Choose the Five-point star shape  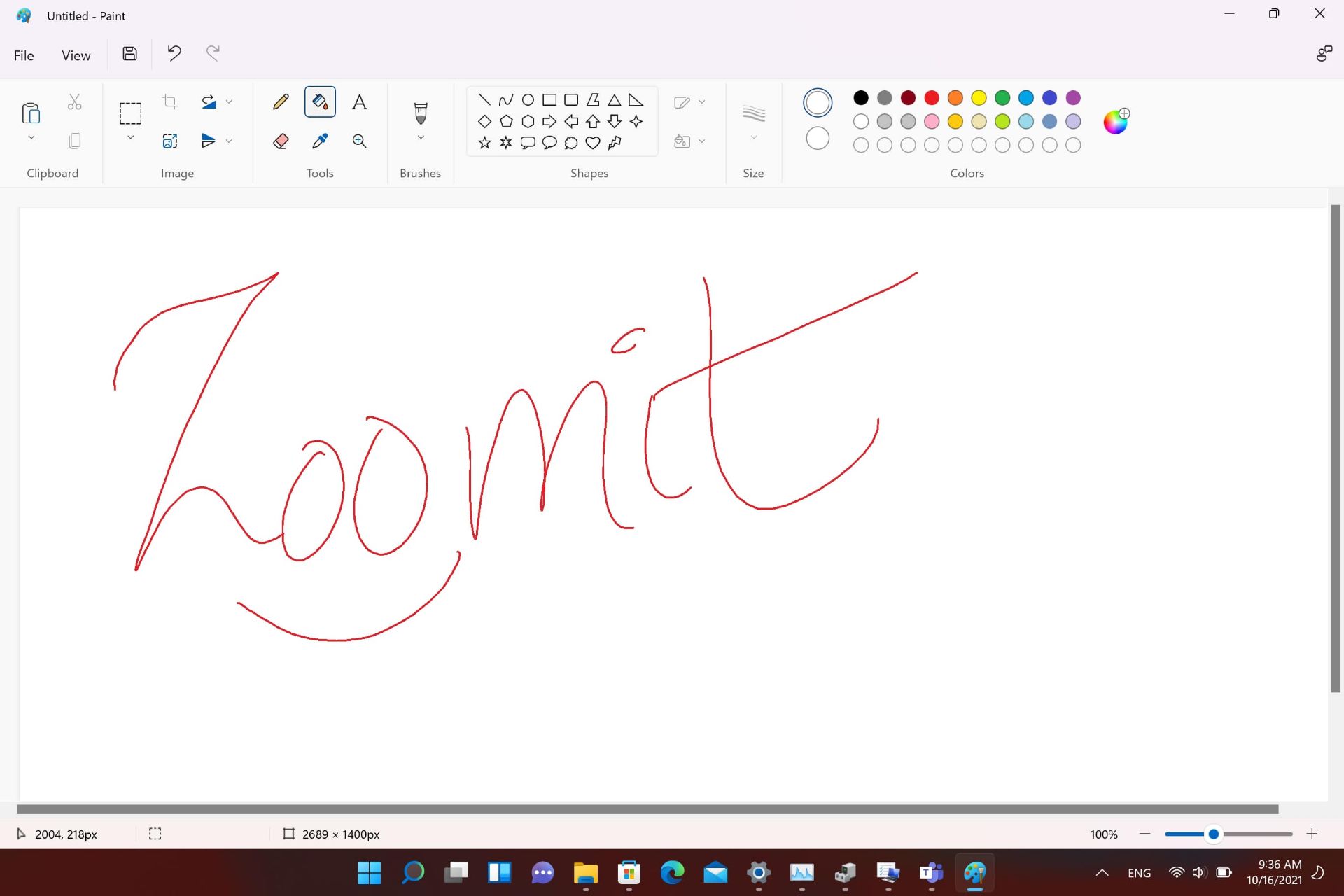point(484,143)
